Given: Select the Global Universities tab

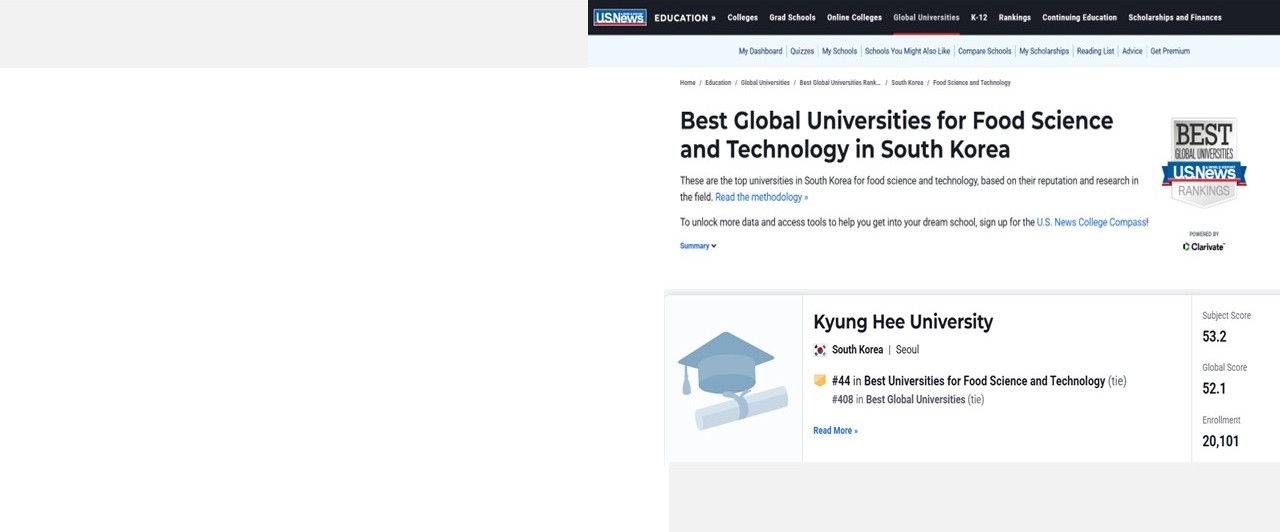Looking at the screenshot, I should pos(926,18).
